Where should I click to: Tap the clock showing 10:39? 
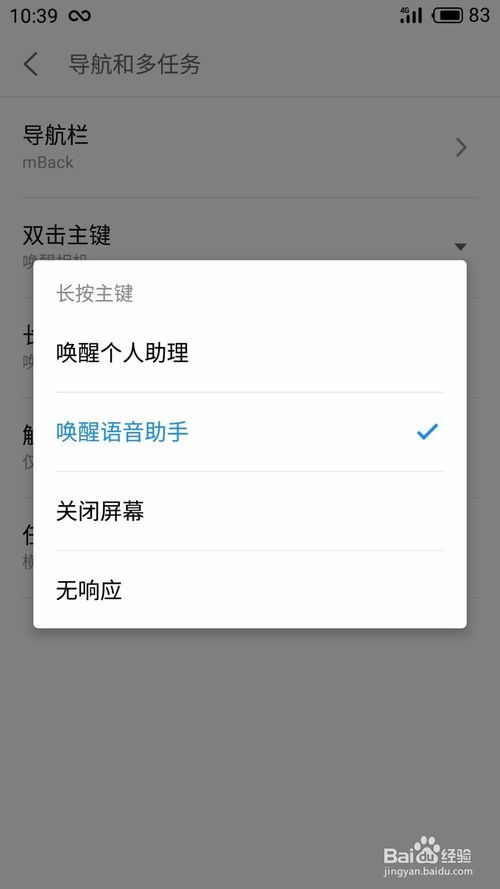point(33,16)
